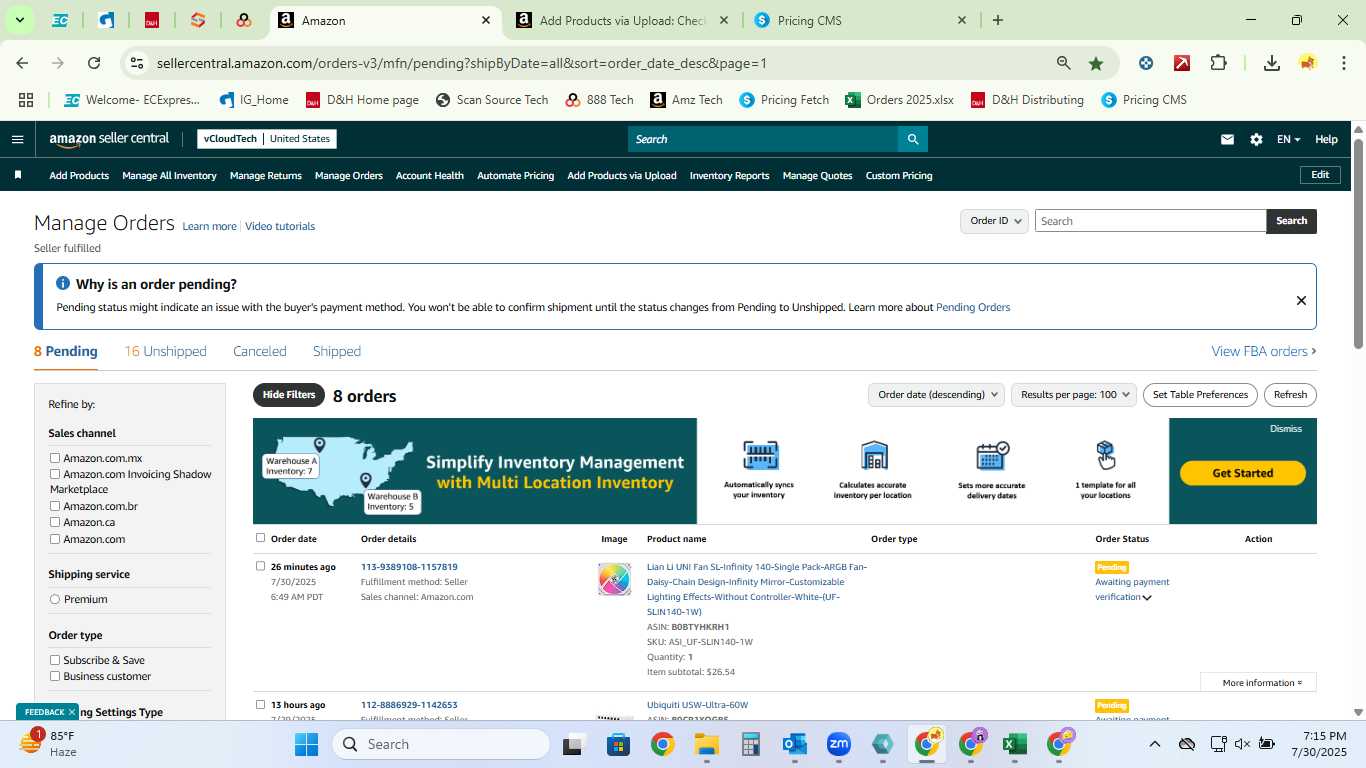Switch to the Canceled tab

click(x=260, y=351)
